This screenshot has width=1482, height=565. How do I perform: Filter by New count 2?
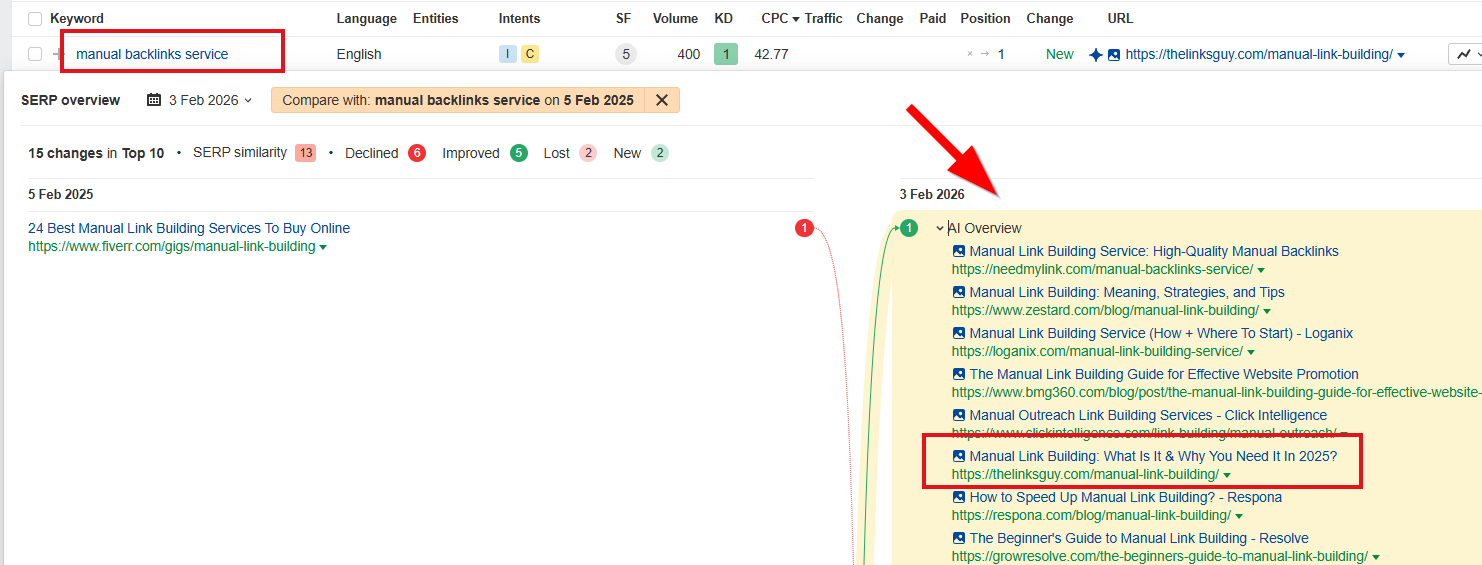[660, 153]
